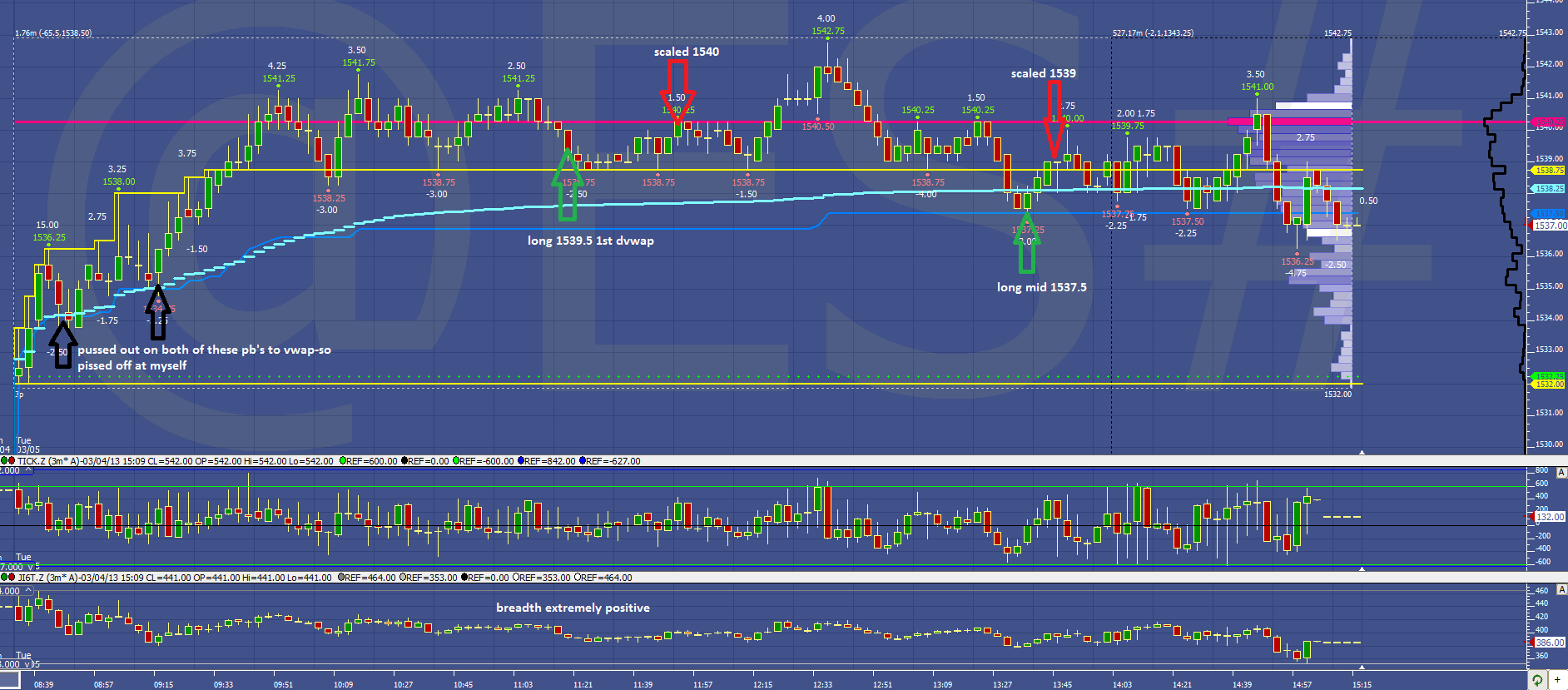Screen dimensions: 1568x690
Task: Click the scale-up caret atop JI6T.Z pane
Action: (x=28, y=590)
